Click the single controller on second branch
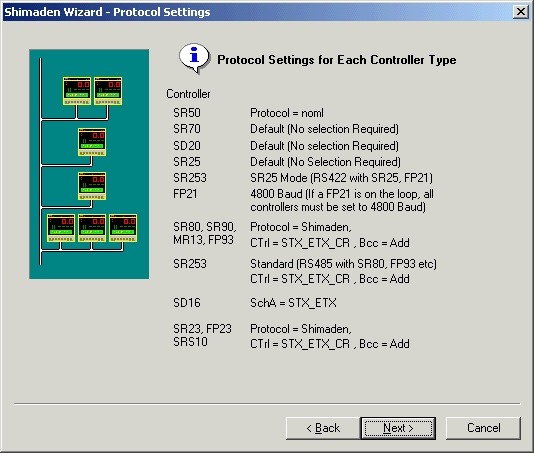This screenshot has height=453, width=534. point(92,142)
